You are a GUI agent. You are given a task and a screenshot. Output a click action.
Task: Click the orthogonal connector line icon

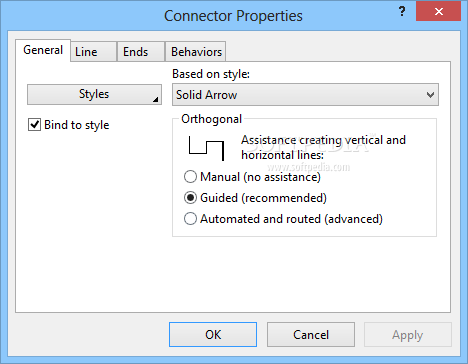pos(206,148)
